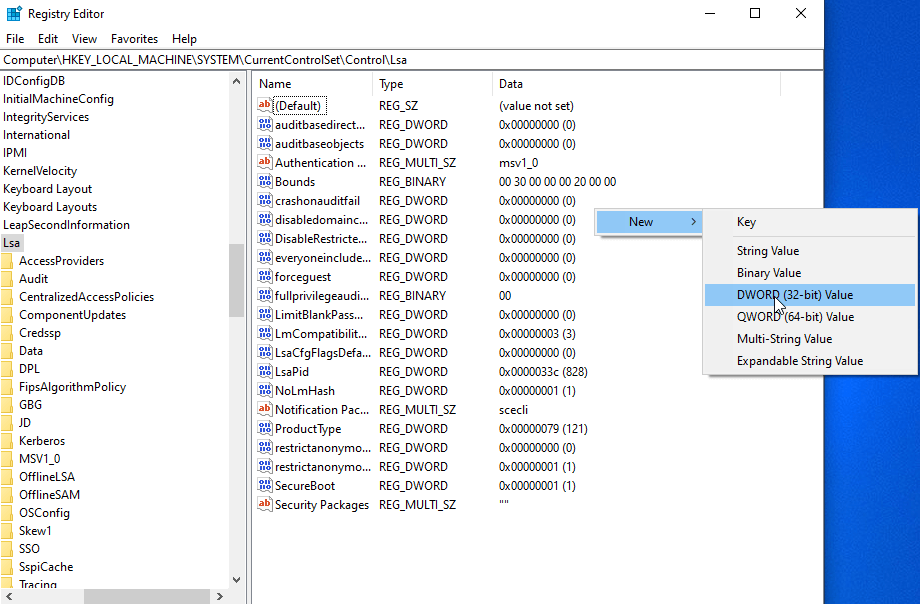Click the tree pane scroll down arrow
This screenshot has height=604, width=920.
point(237,579)
